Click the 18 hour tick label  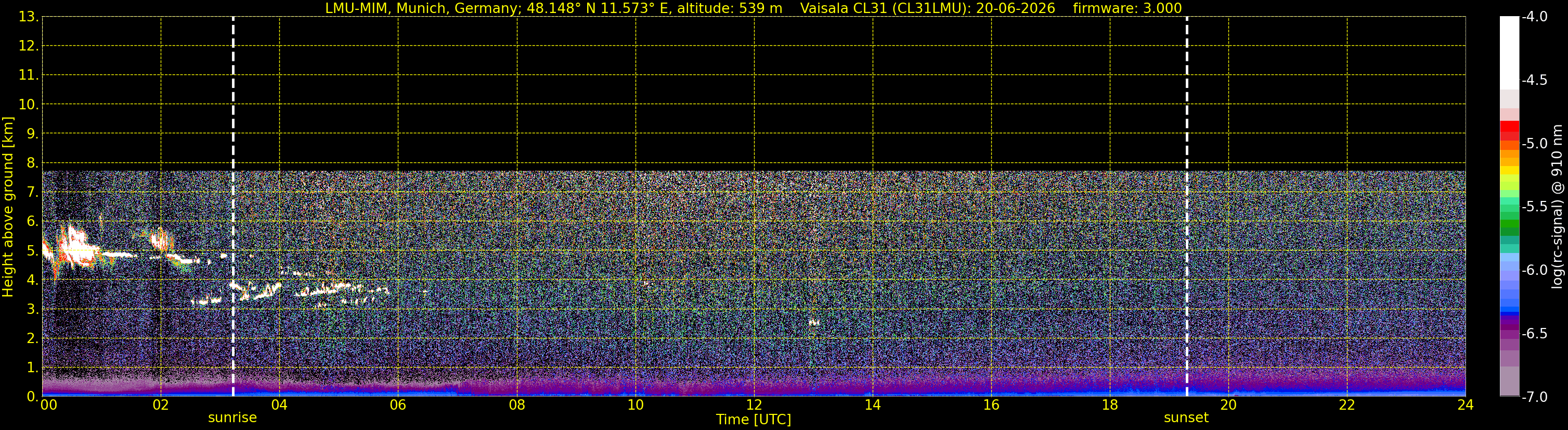pyautogui.click(x=1110, y=405)
